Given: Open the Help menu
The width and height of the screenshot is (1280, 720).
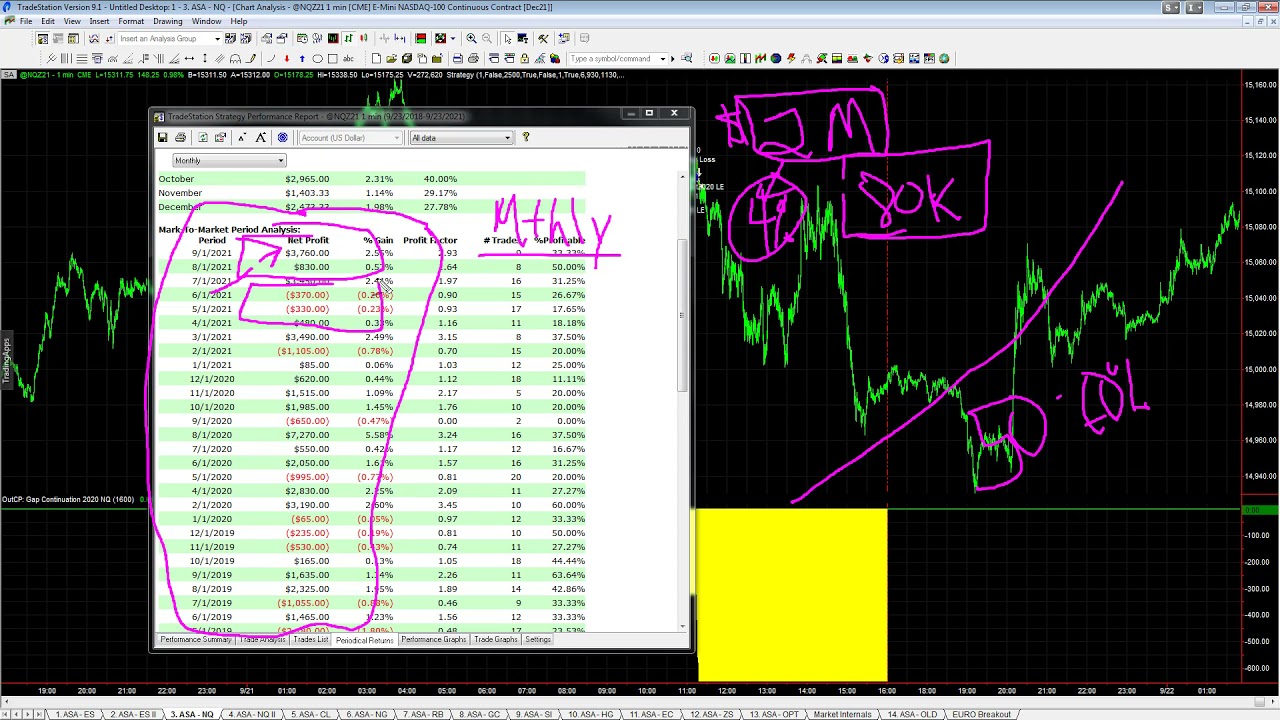Looking at the screenshot, I should (x=239, y=21).
